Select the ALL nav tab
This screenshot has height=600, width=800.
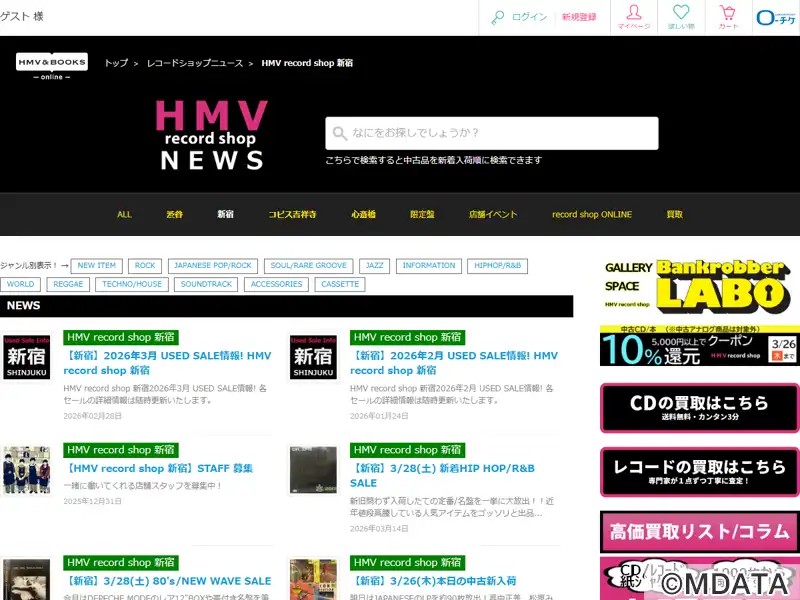(x=124, y=214)
